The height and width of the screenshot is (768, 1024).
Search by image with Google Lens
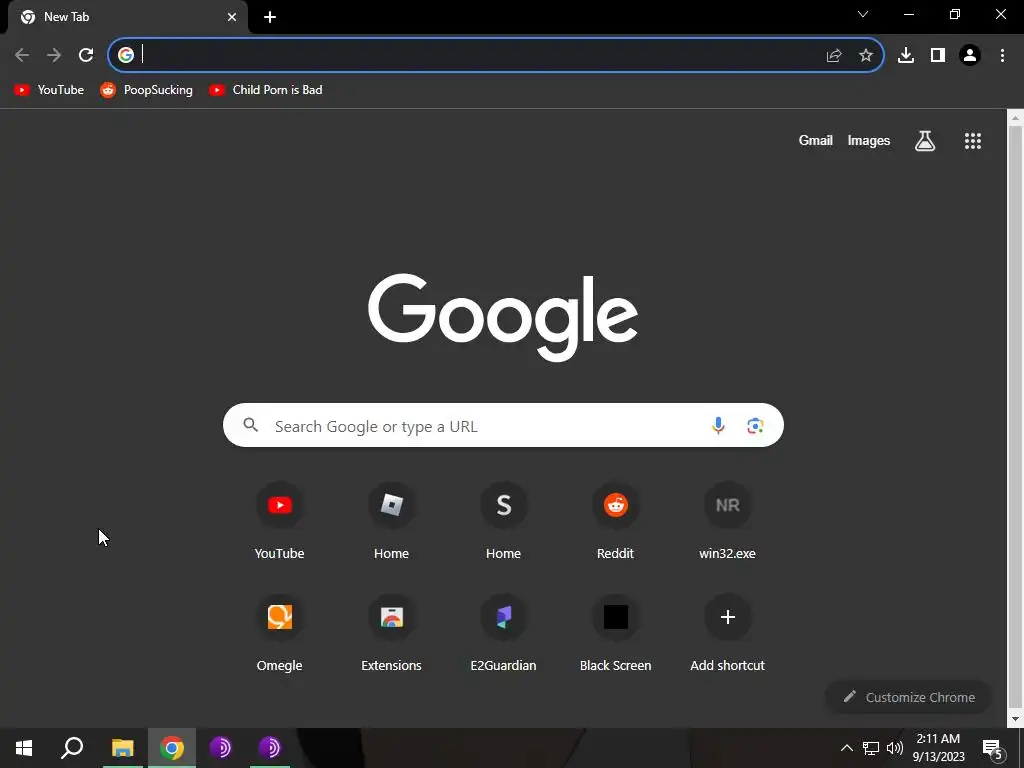coord(755,425)
